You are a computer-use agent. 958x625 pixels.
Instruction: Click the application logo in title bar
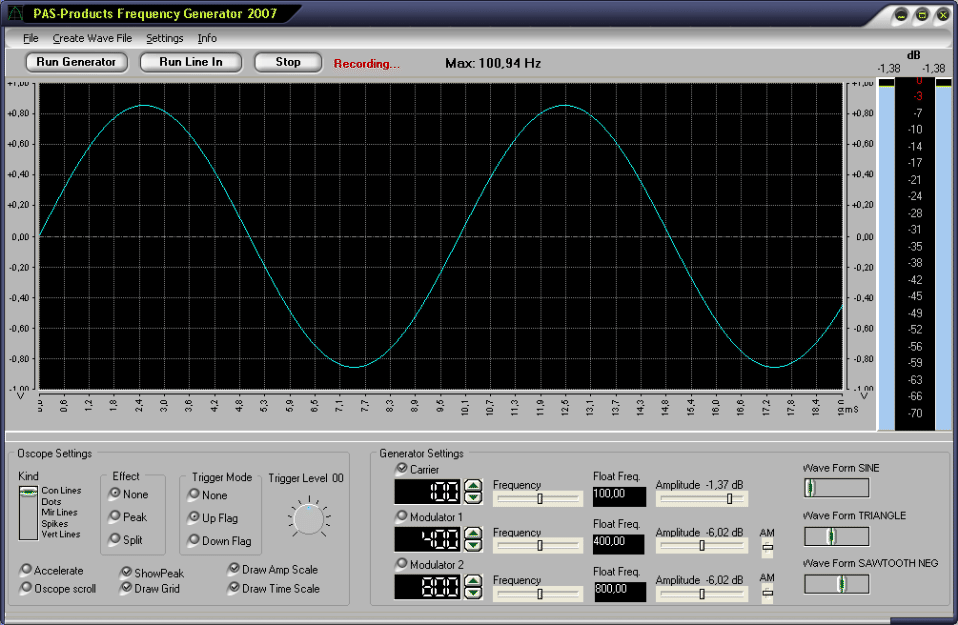pos(16,14)
